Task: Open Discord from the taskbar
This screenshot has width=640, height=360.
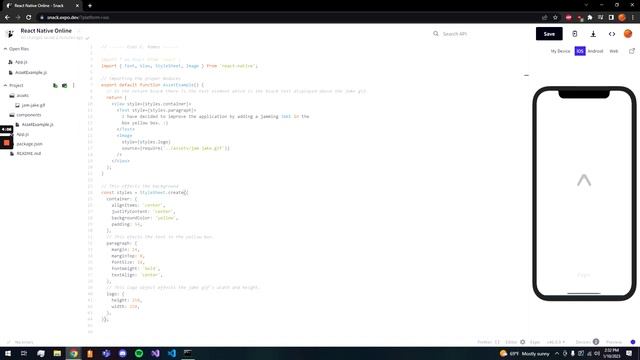Action: pyautogui.click(x=122, y=353)
